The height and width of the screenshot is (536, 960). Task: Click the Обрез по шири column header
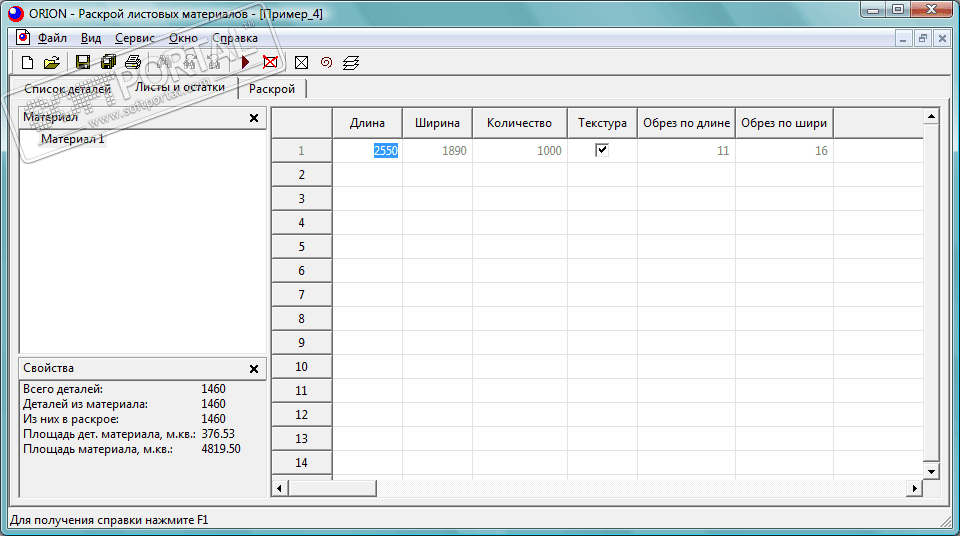784,123
